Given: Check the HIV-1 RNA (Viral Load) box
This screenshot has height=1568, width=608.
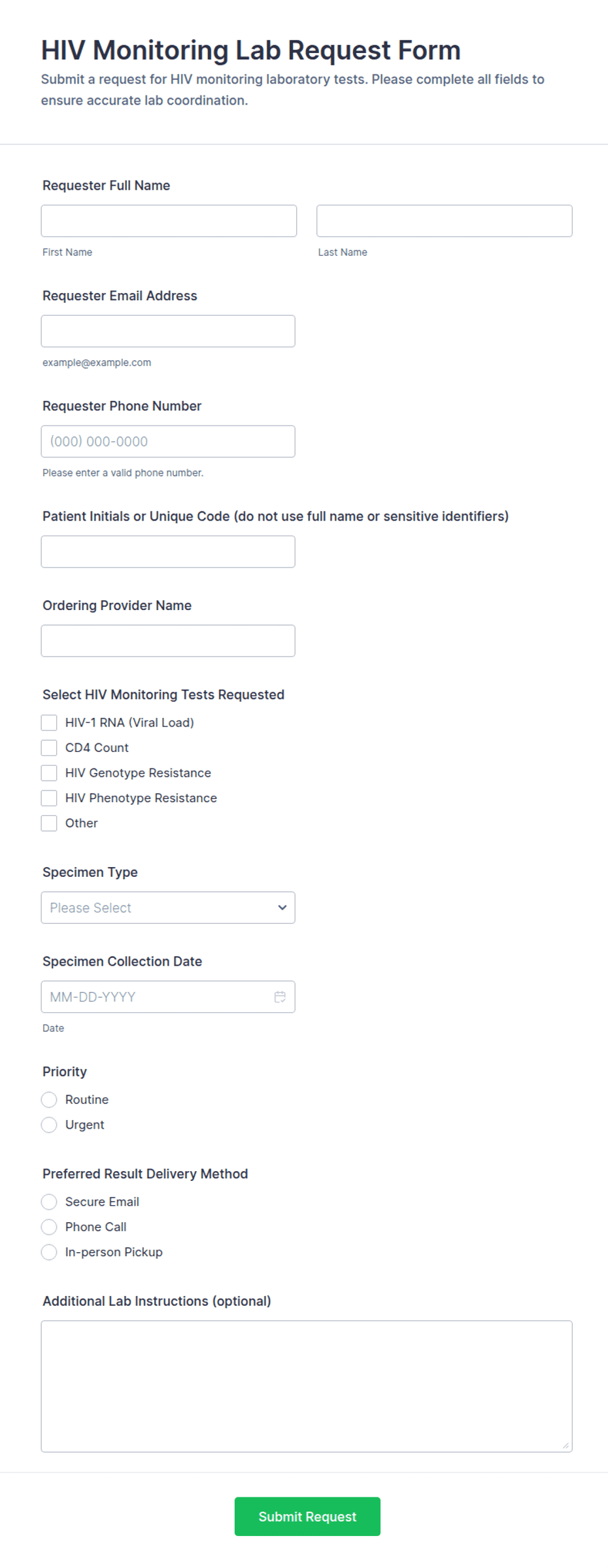Looking at the screenshot, I should (x=49, y=723).
